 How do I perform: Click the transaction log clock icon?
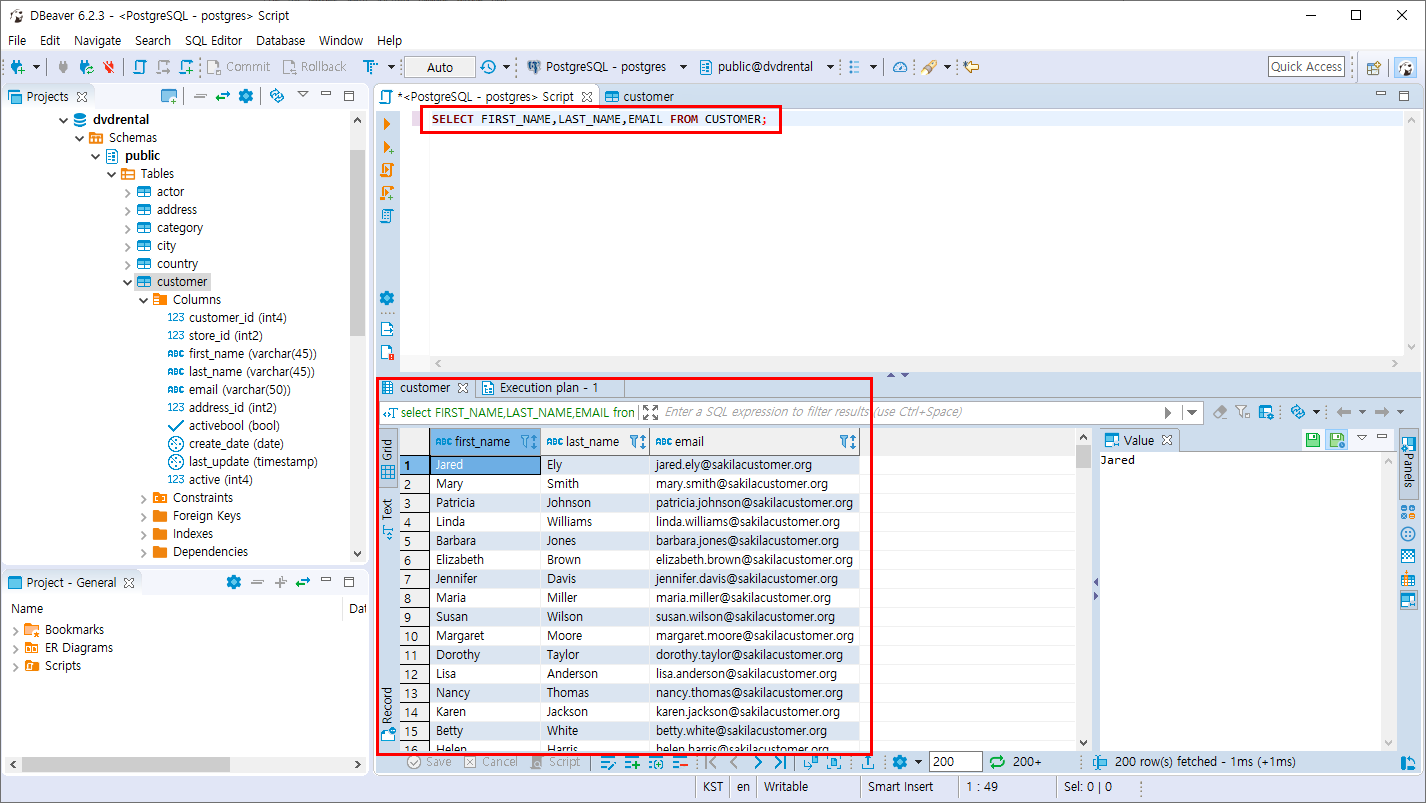[x=488, y=67]
